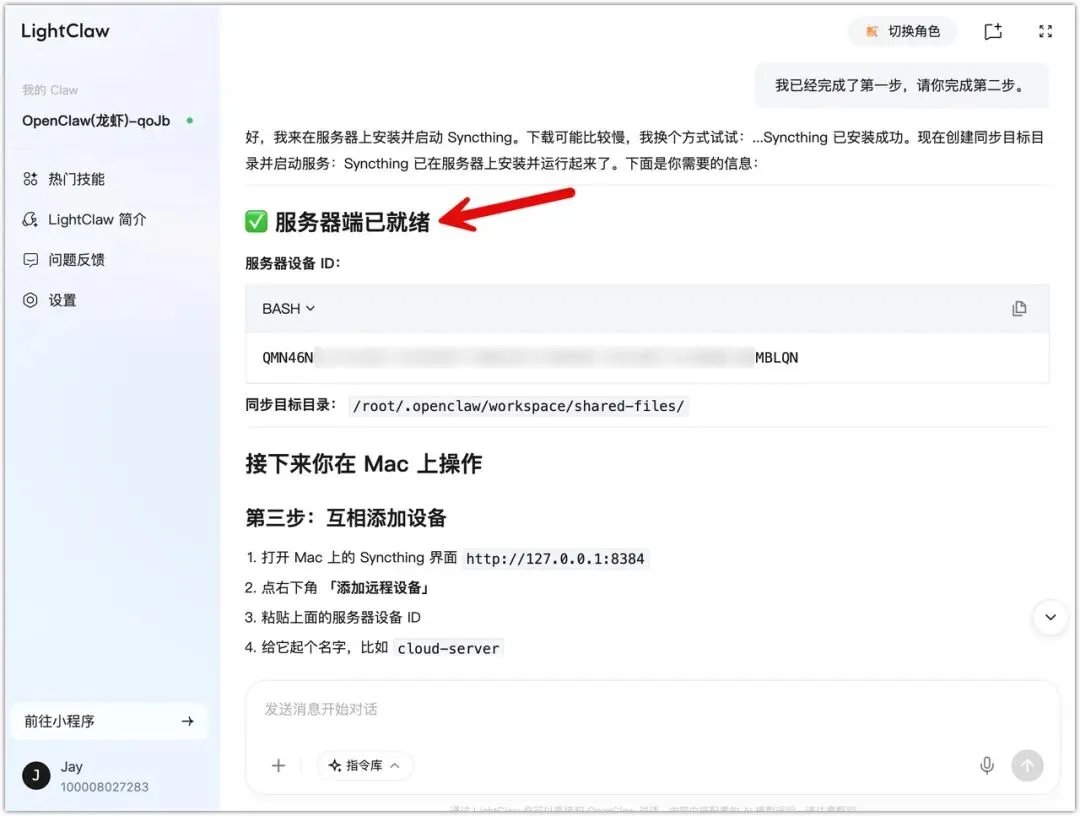
Task: Click the 服务器设备 ID label
Action: [x=292, y=263]
